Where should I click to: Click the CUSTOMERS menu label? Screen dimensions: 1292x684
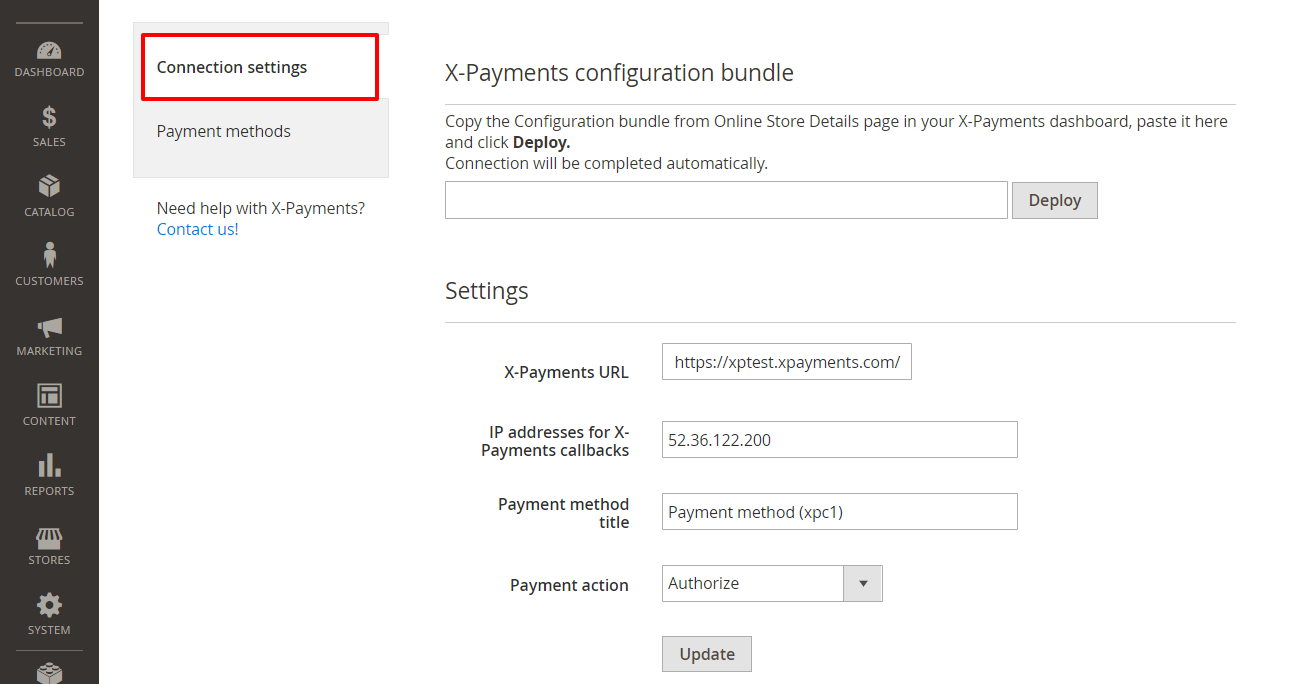coord(49,281)
